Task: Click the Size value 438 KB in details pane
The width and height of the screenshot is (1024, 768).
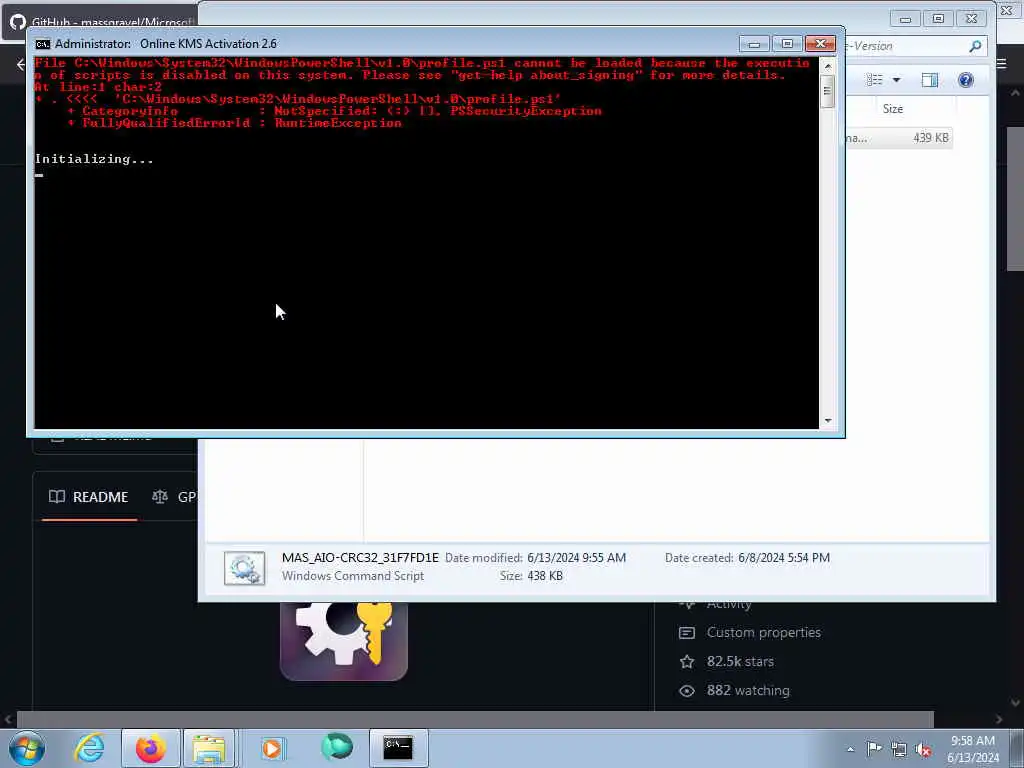Action: point(545,576)
